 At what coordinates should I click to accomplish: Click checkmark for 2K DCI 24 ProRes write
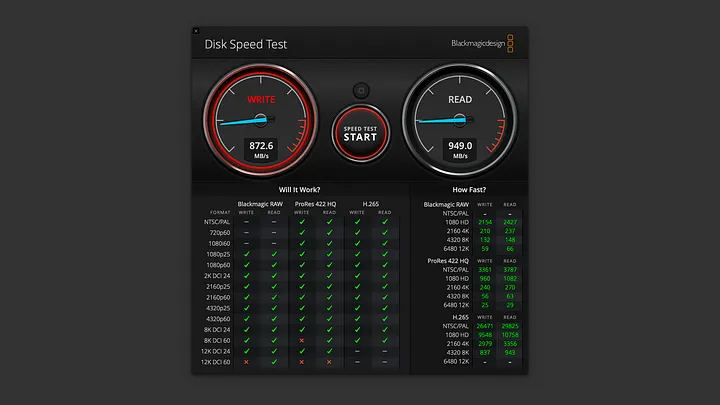pyautogui.click(x=302, y=276)
